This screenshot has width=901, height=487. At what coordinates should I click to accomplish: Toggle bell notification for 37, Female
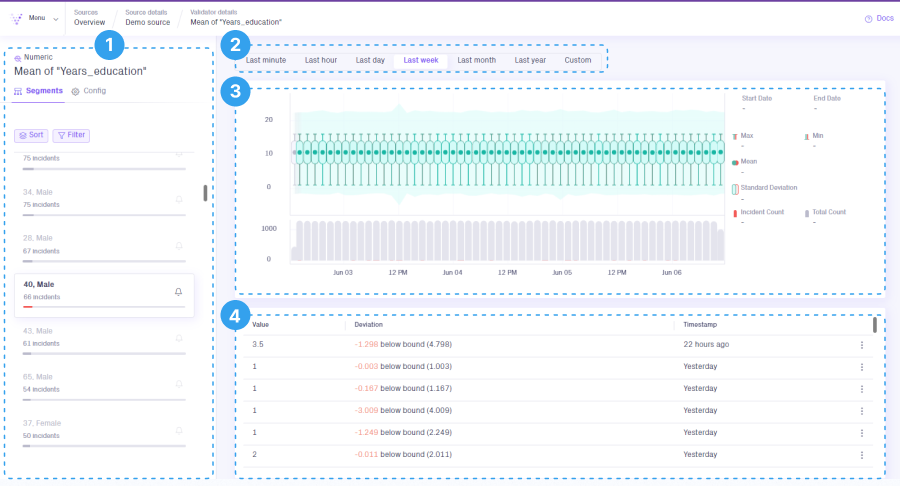tap(179, 430)
